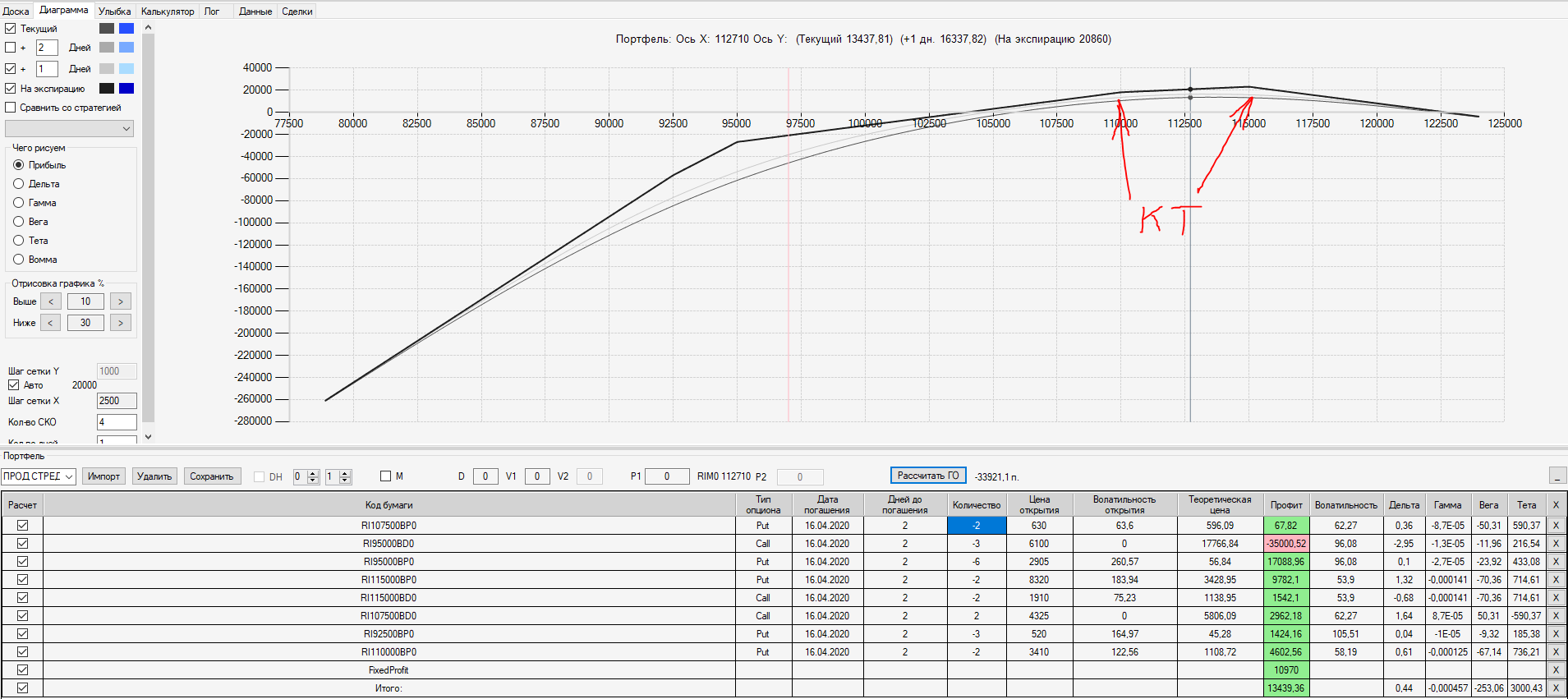Click the Ниже percentage field showing 30
Screen dimensions: 1568x699
pyautogui.click(x=85, y=323)
